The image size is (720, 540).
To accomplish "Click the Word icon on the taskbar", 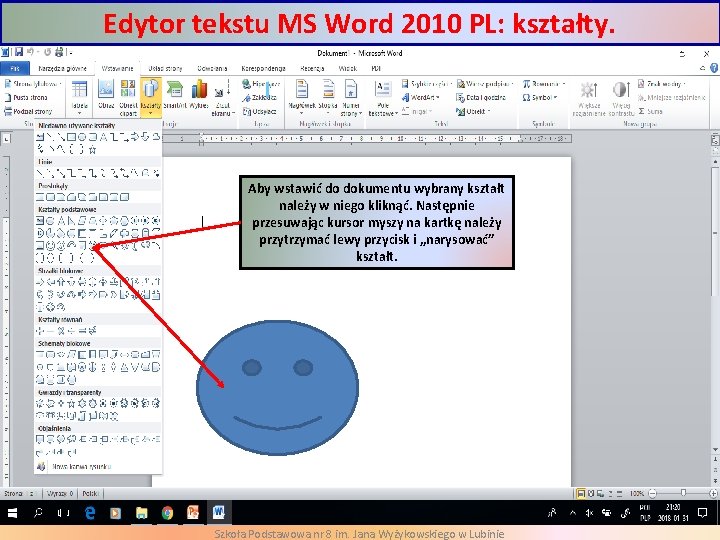I will point(219,513).
